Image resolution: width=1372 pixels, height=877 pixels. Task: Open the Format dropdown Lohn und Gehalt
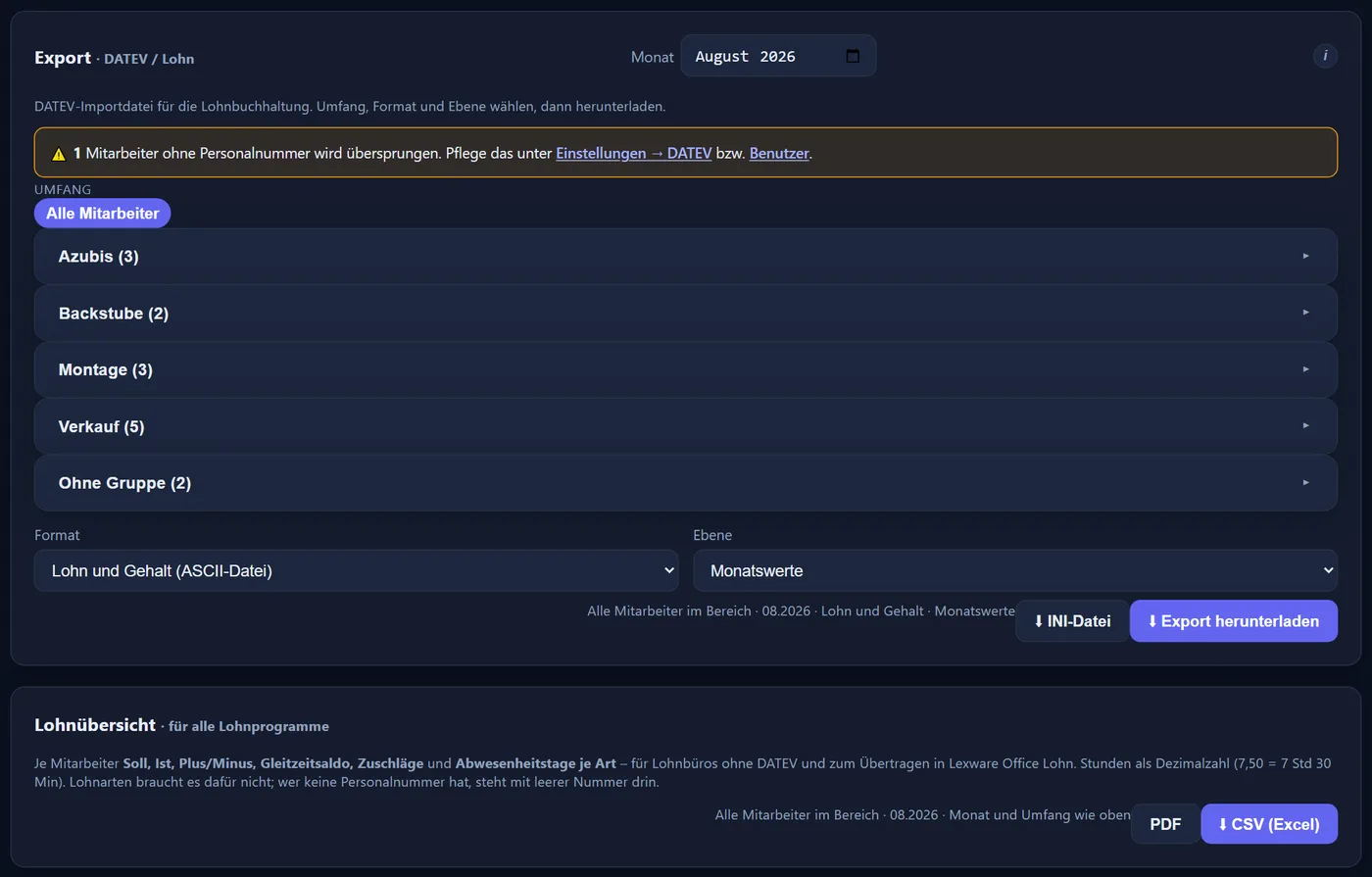click(357, 570)
